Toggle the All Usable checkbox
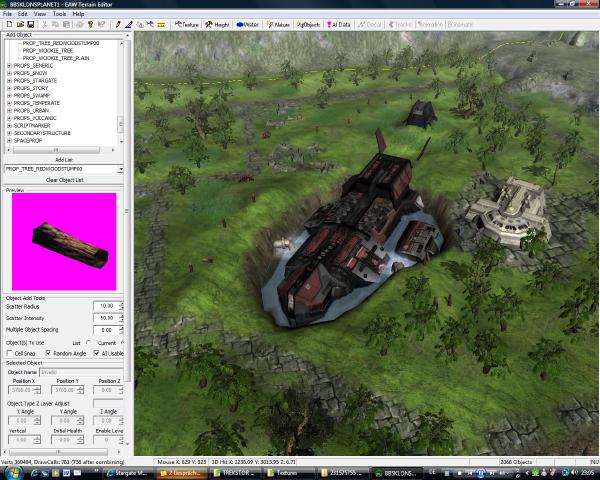 pos(96,353)
